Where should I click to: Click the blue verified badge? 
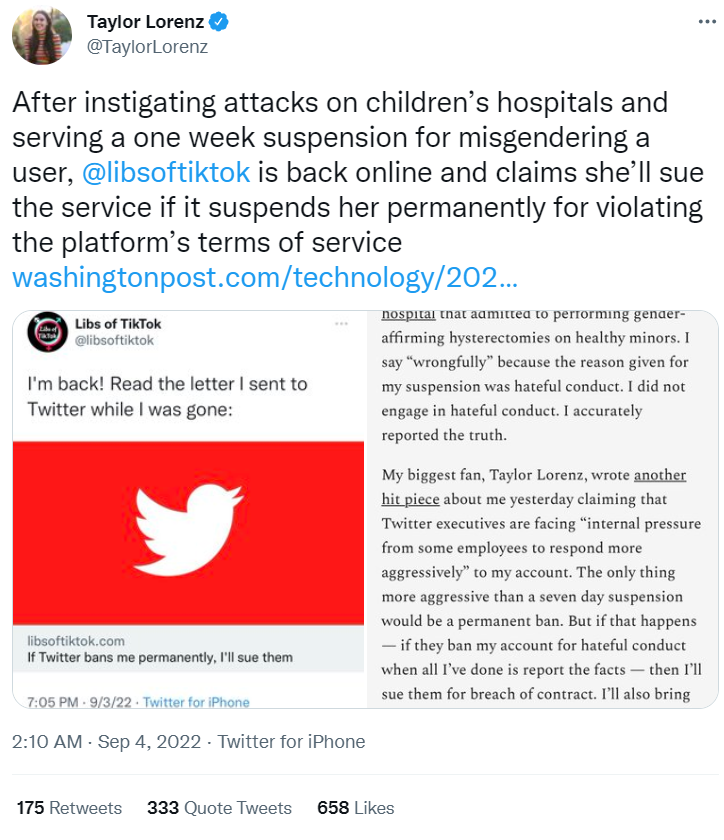219,22
